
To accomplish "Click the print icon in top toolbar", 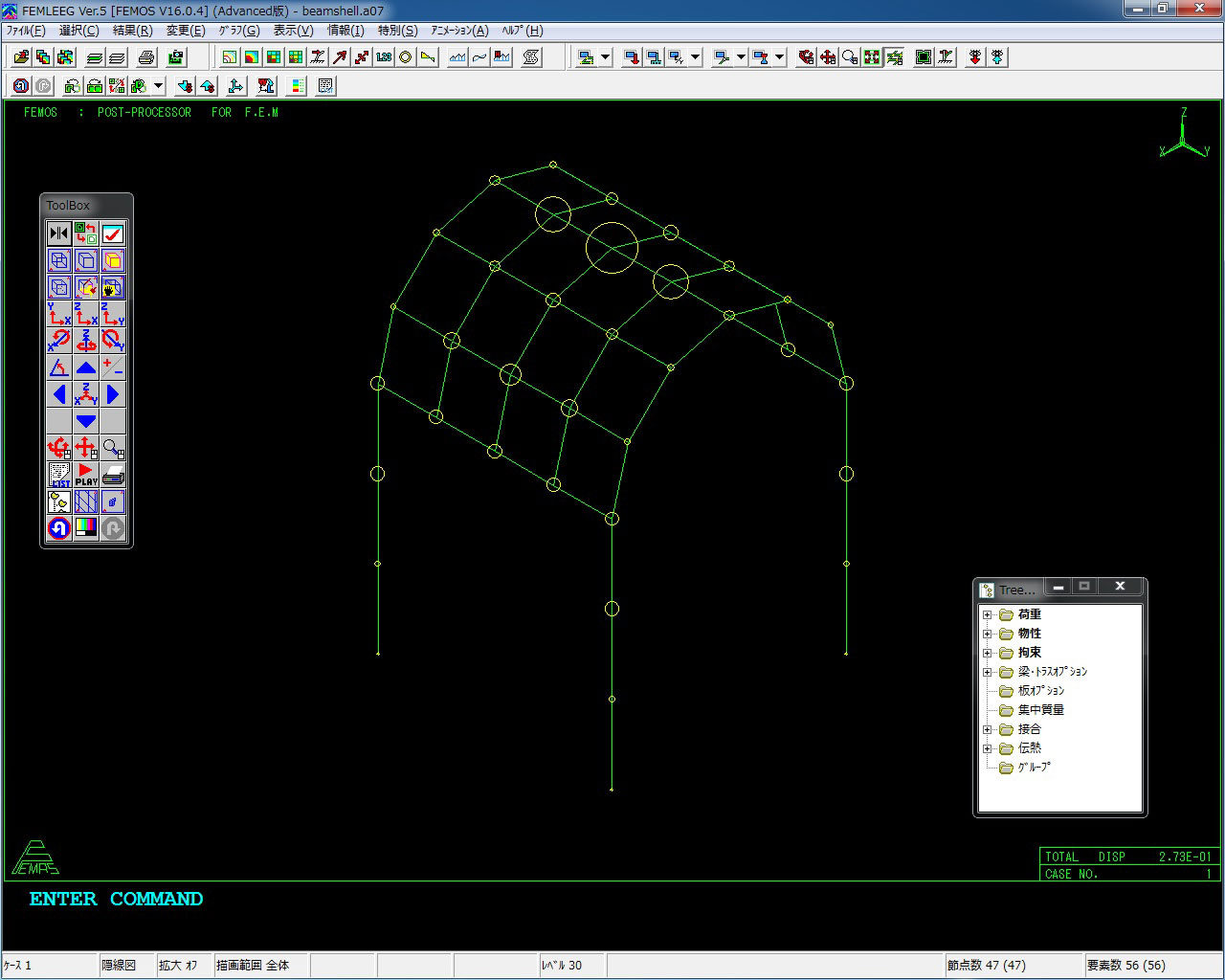I will pos(145,57).
